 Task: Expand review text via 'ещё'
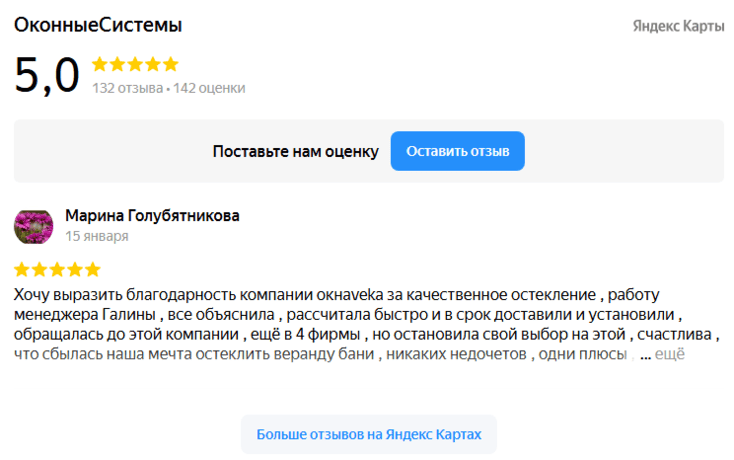pyautogui.click(x=669, y=354)
